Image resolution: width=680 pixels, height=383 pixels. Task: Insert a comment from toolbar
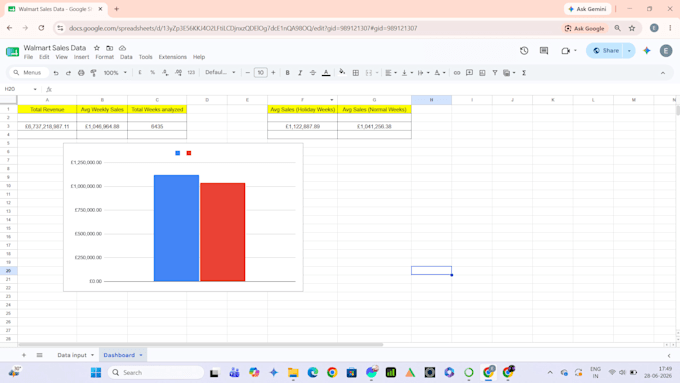pyautogui.click(x=469, y=73)
